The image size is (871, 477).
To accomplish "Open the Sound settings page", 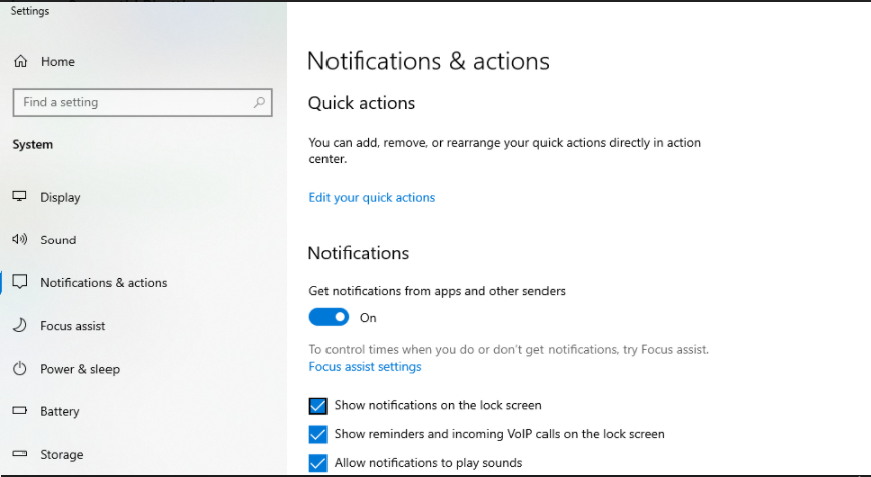I will click(x=58, y=240).
